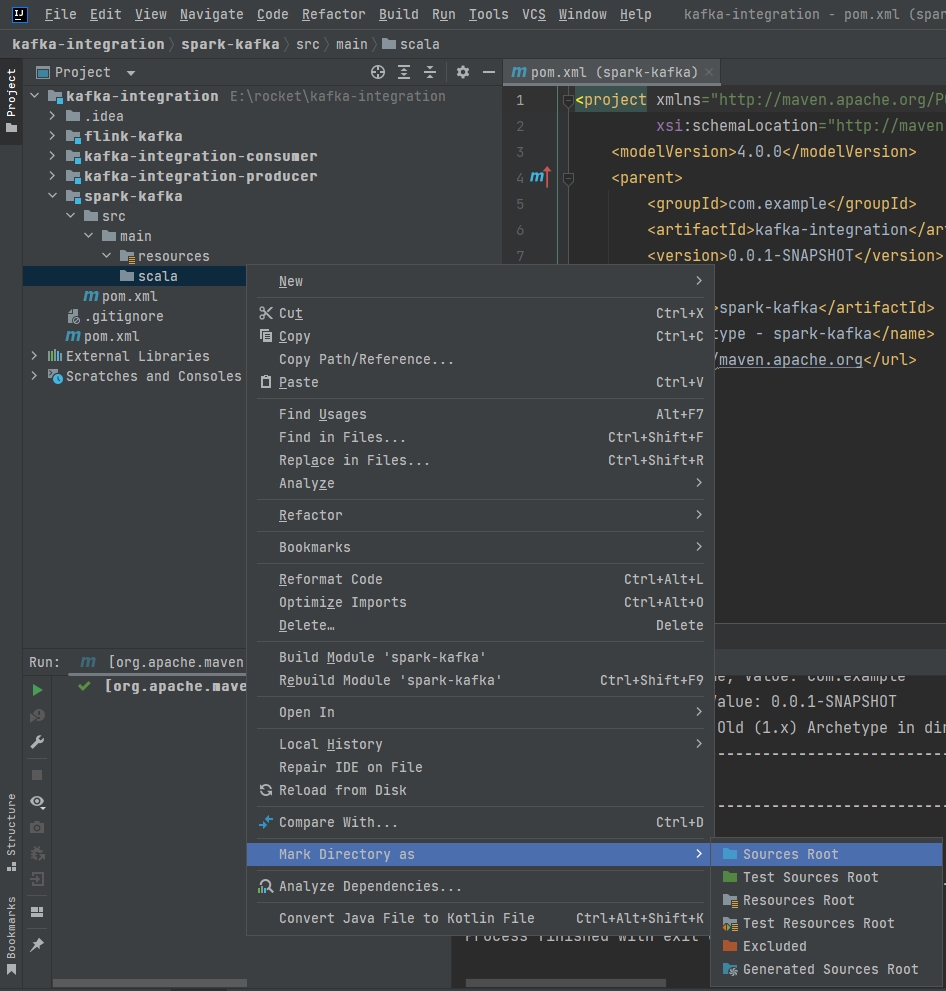Screen dimensions: 946x991
Task: Expand the kafka-integration-producer module
Action: coord(52,176)
